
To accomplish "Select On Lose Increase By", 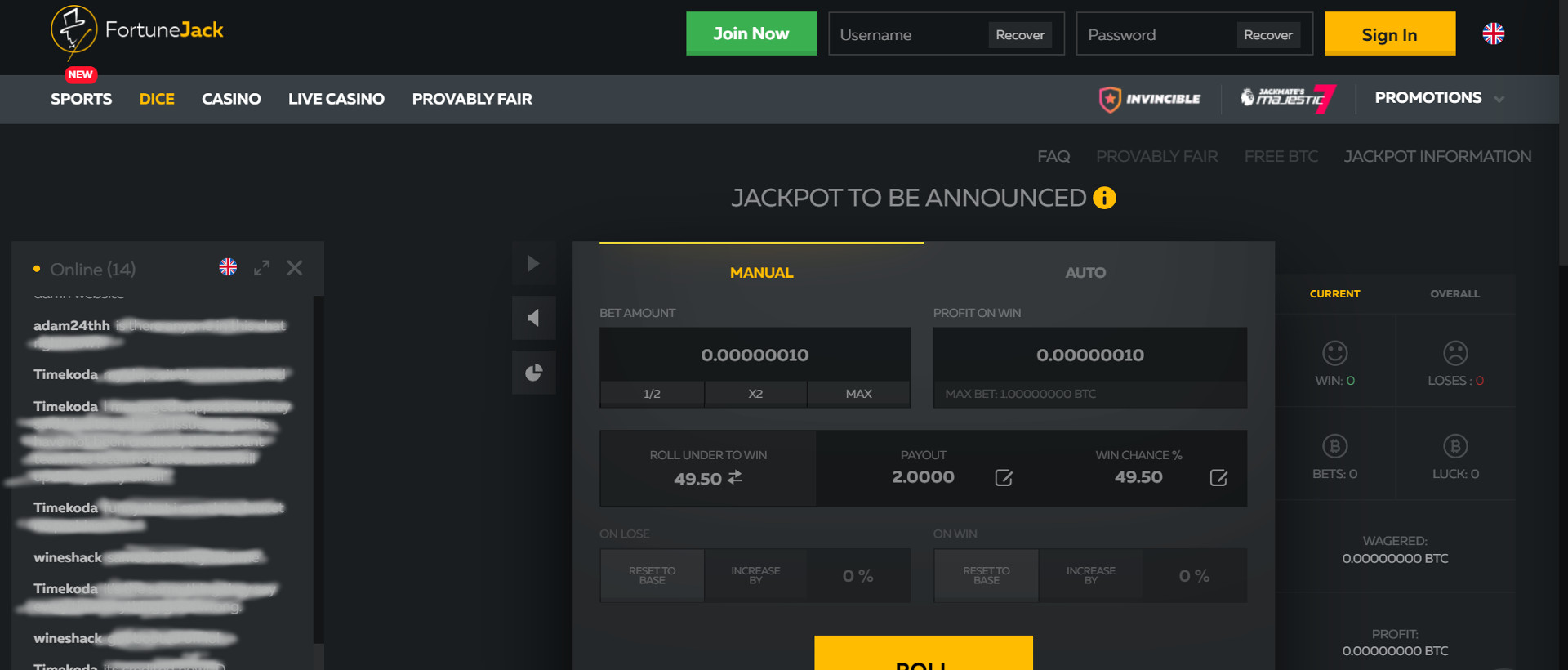I will [x=755, y=575].
